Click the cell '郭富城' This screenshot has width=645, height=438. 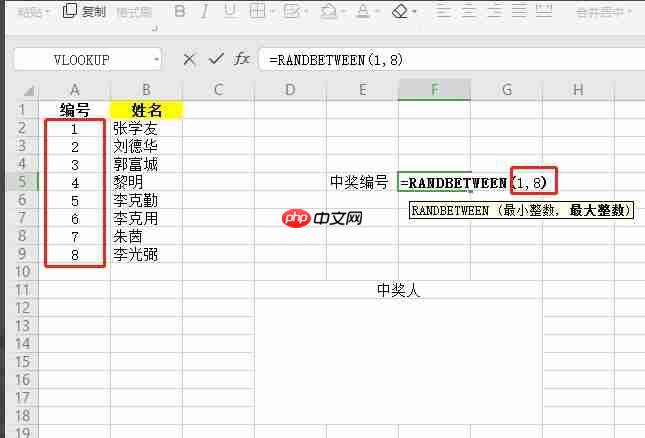pos(146,164)
